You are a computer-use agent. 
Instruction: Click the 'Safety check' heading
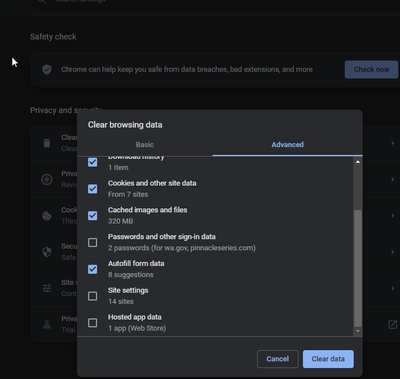point(53,37)
